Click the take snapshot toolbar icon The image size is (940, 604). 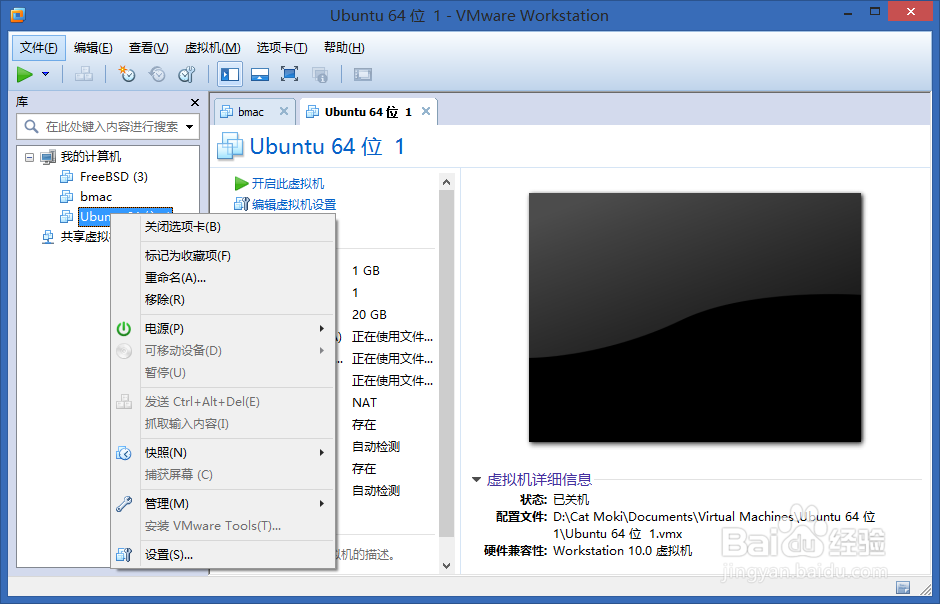pos(126,74)
